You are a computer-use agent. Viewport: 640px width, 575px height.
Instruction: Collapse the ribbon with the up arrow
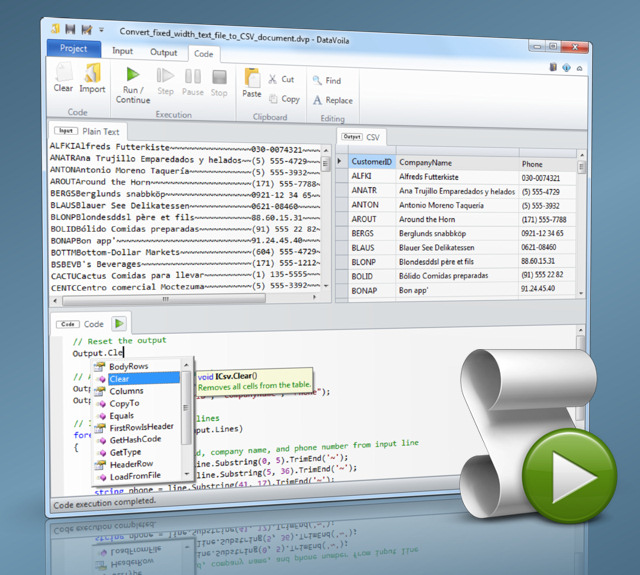tap(580, 69)
